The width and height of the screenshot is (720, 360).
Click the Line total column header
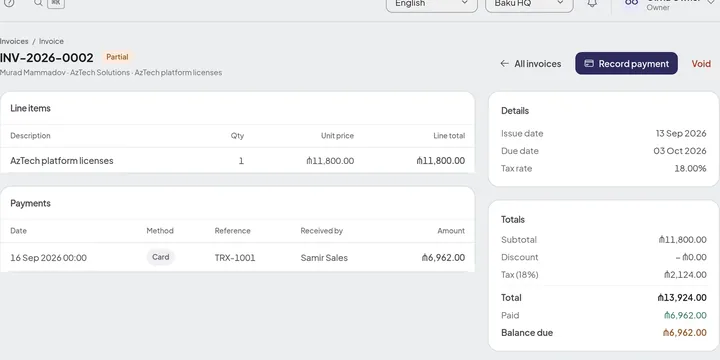click(449, 136)
